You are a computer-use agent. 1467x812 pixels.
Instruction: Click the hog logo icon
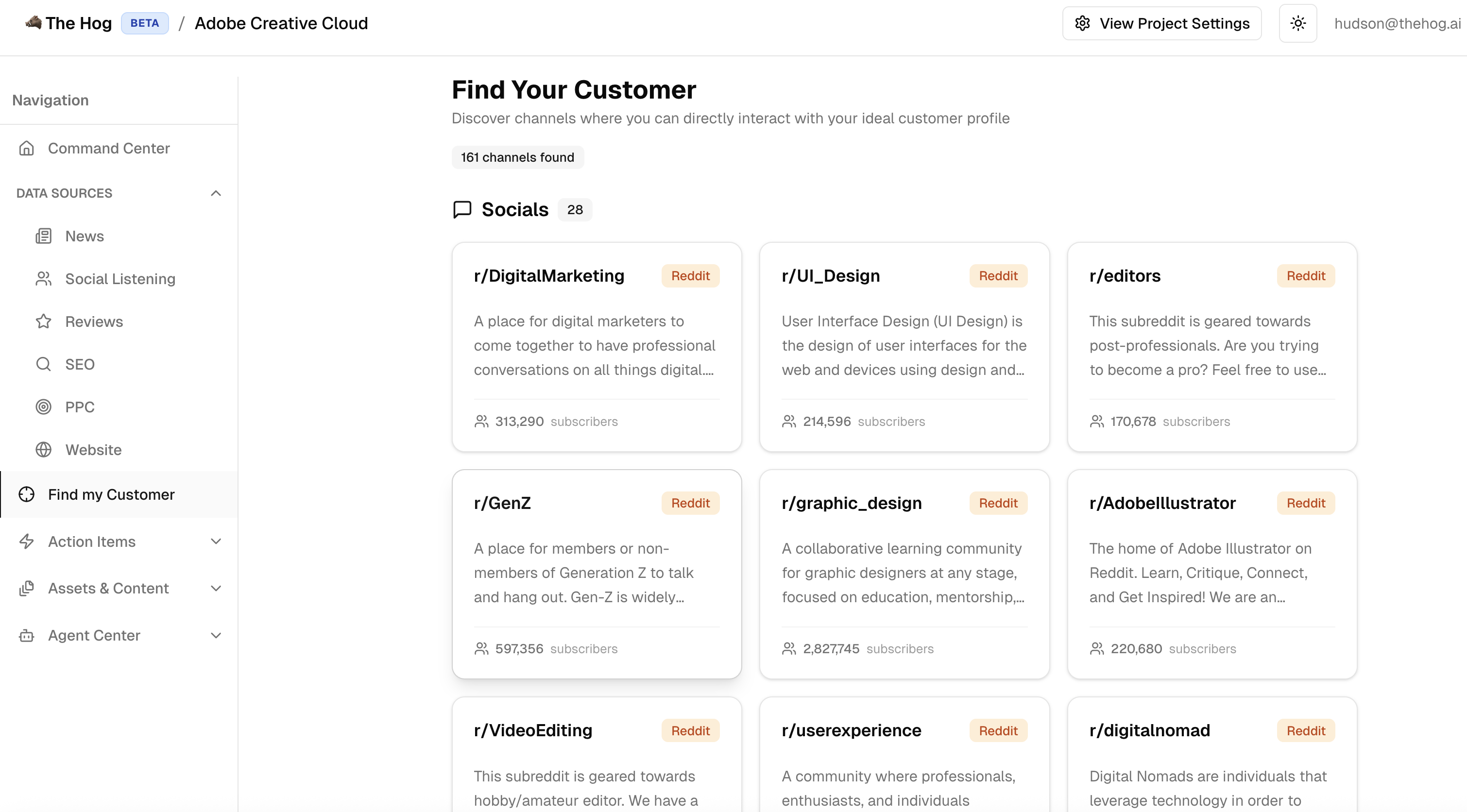(34, 23)
